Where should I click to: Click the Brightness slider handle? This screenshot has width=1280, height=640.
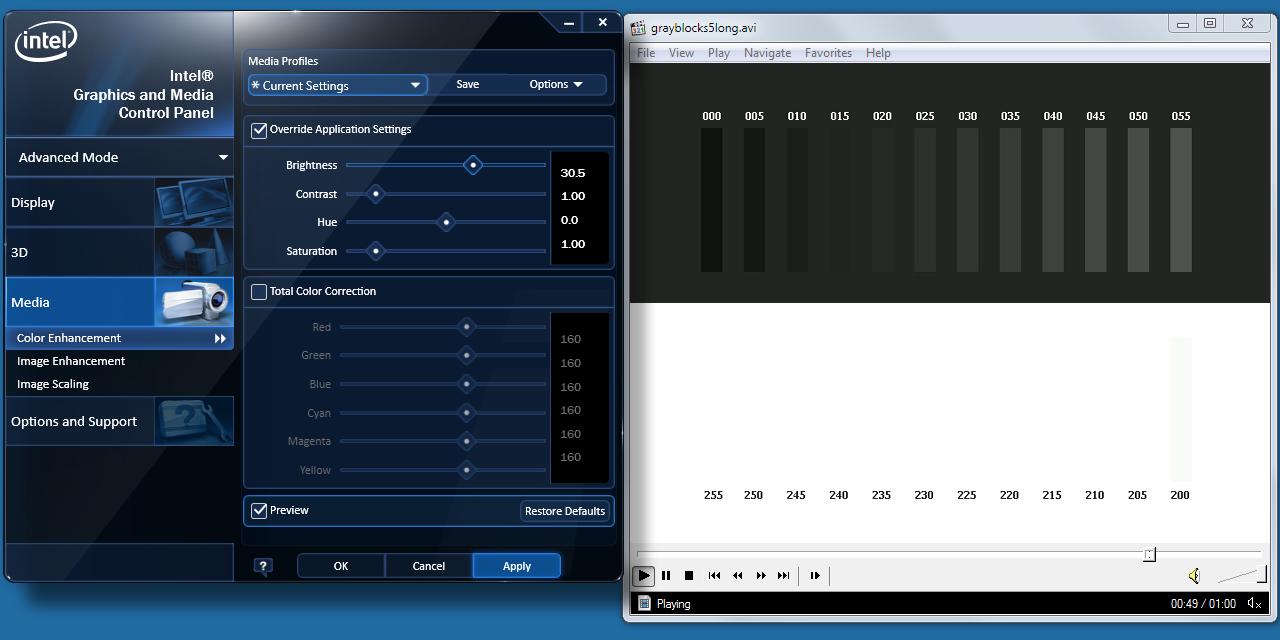point(473,165)
